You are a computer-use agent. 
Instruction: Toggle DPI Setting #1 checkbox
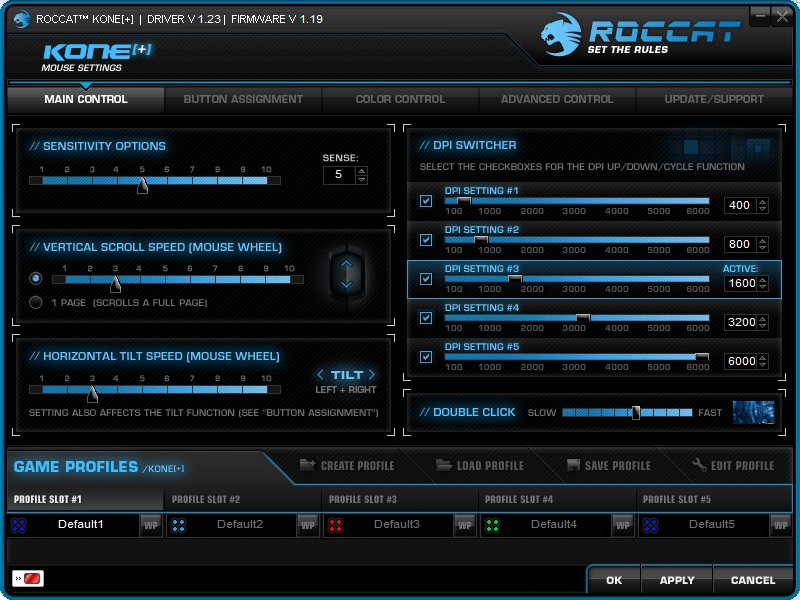[x=426, y=201]
